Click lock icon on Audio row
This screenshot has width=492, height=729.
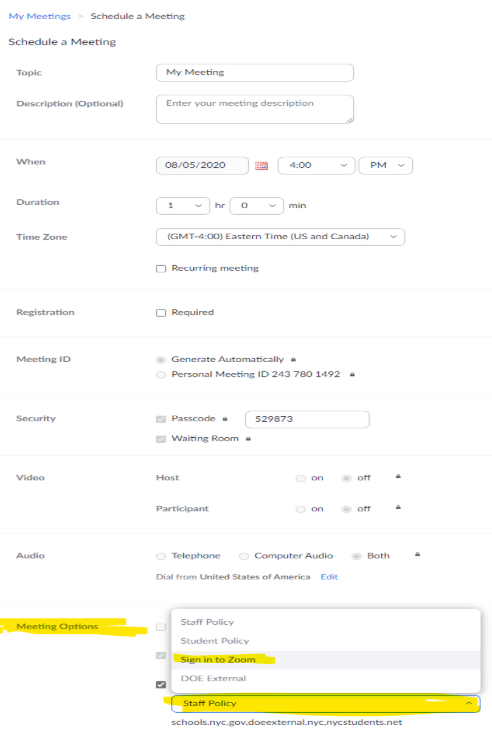pos(418,554)
